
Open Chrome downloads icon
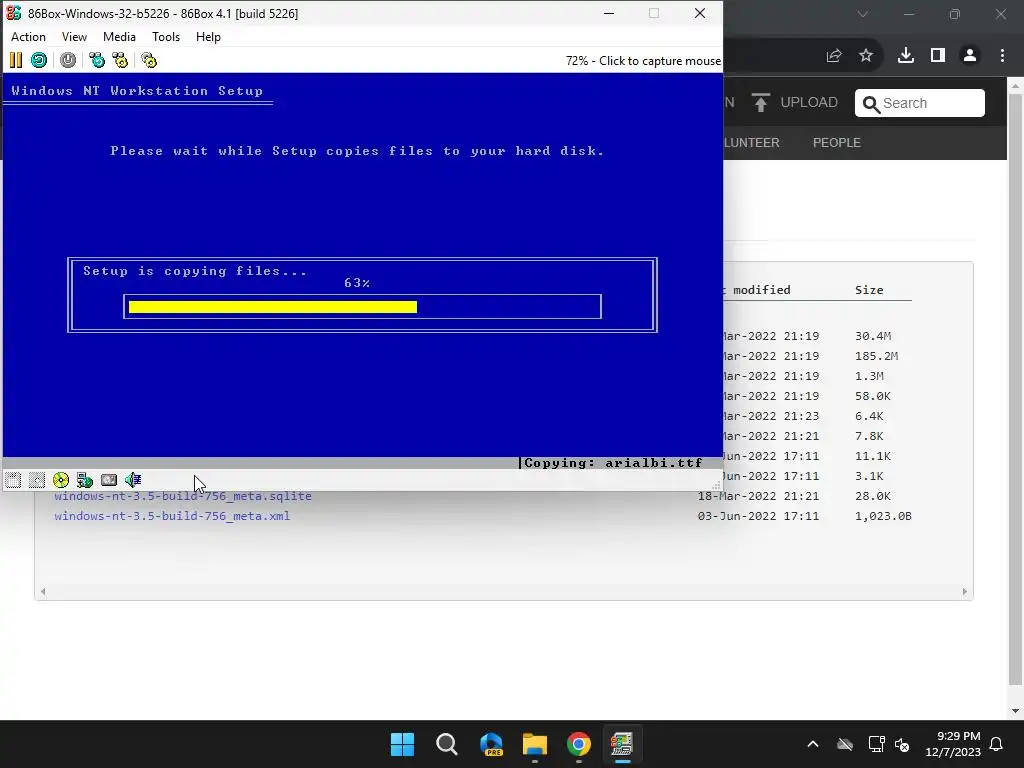pyautogui.click(x=906, y=56)
